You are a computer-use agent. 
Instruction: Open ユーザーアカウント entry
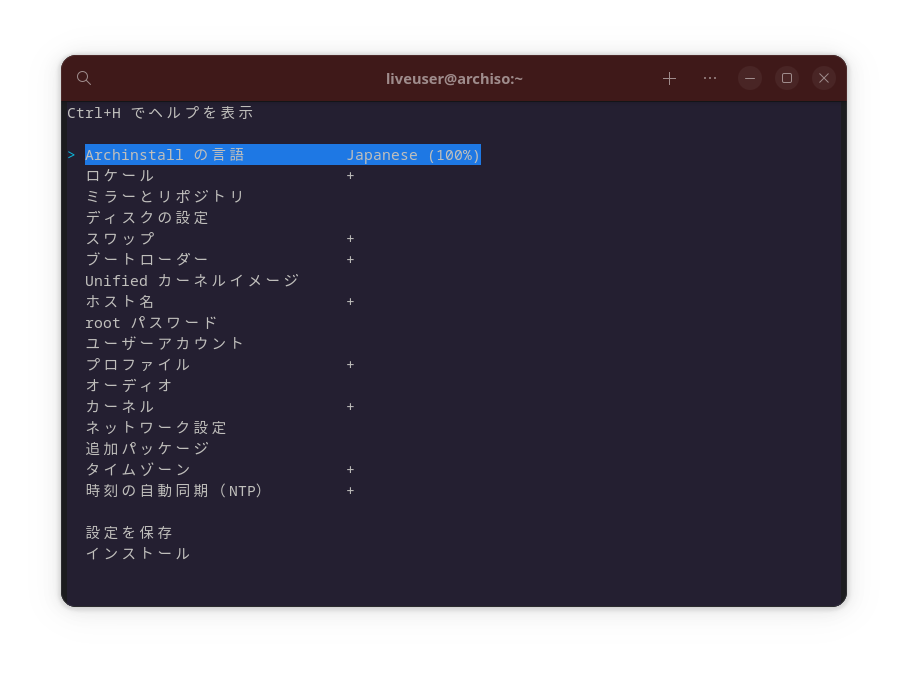pyautogui.click(x=164, y=343)
